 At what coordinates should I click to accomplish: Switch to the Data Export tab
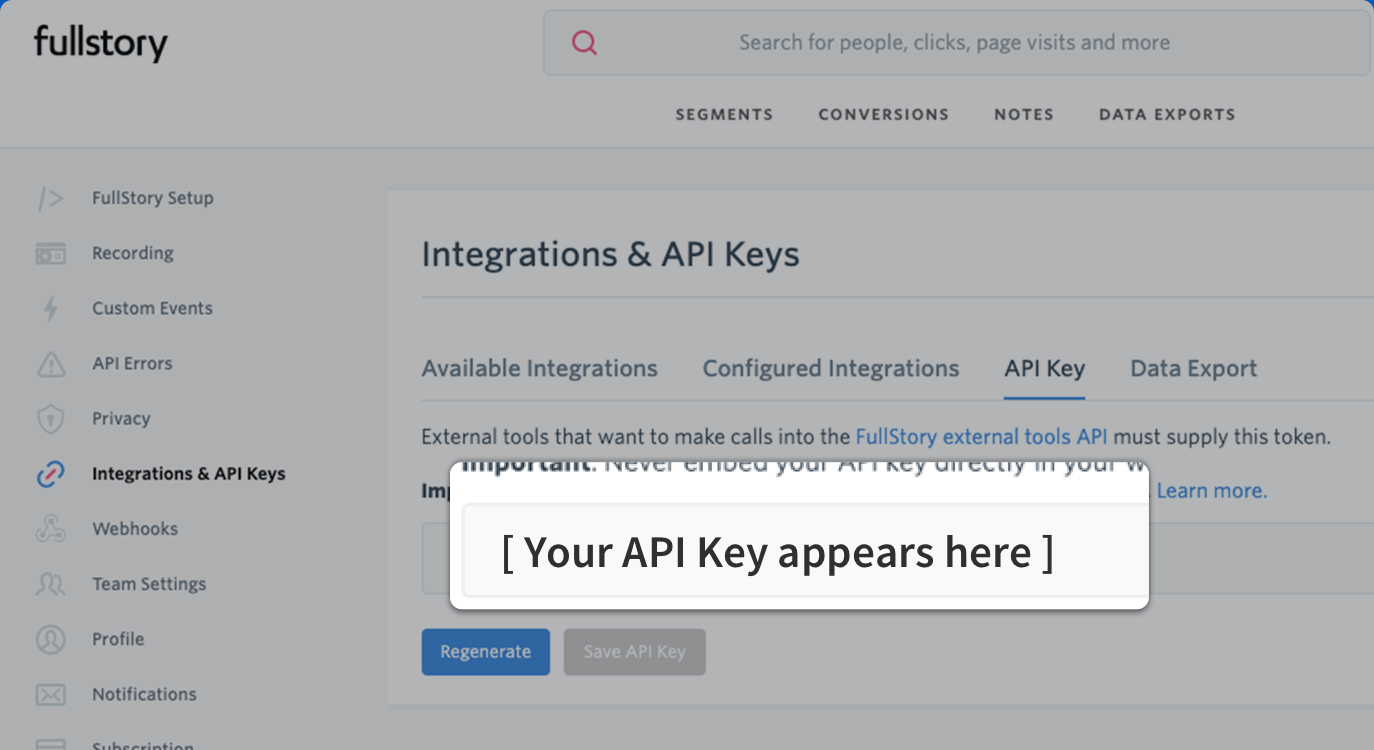pos(1194,369)
